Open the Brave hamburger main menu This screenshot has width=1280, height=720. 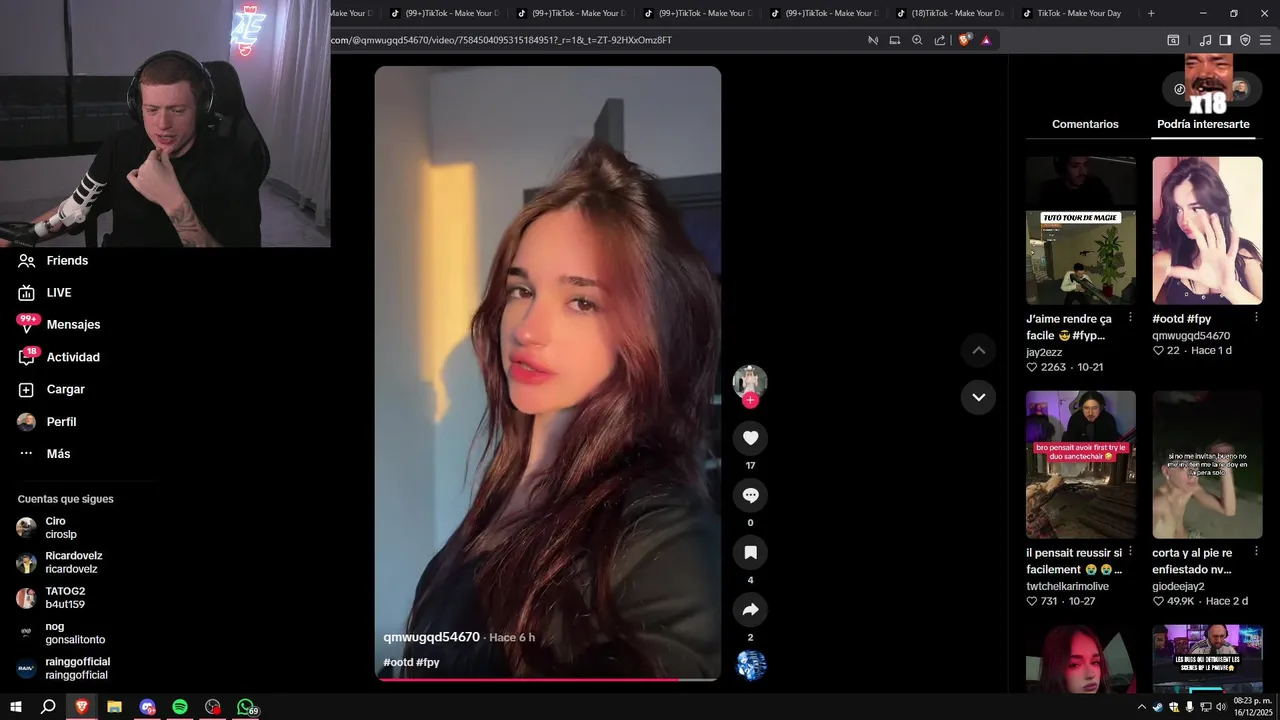1265,40
